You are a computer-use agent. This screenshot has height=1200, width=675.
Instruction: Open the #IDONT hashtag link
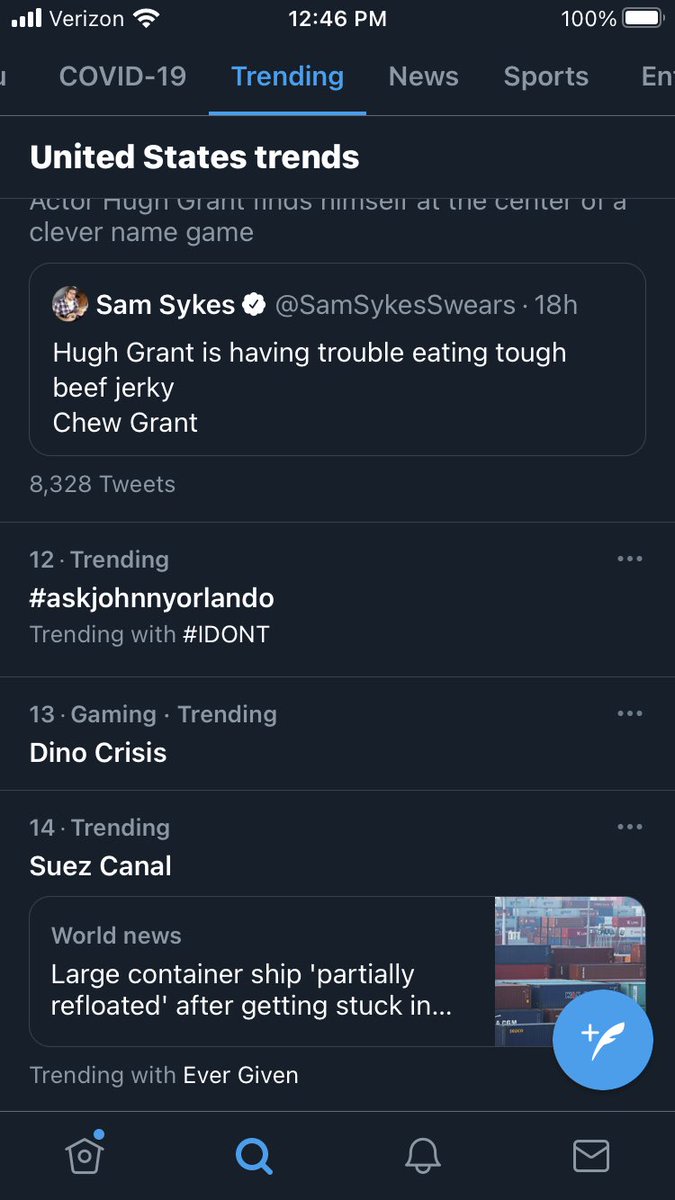tap(226, 634)
